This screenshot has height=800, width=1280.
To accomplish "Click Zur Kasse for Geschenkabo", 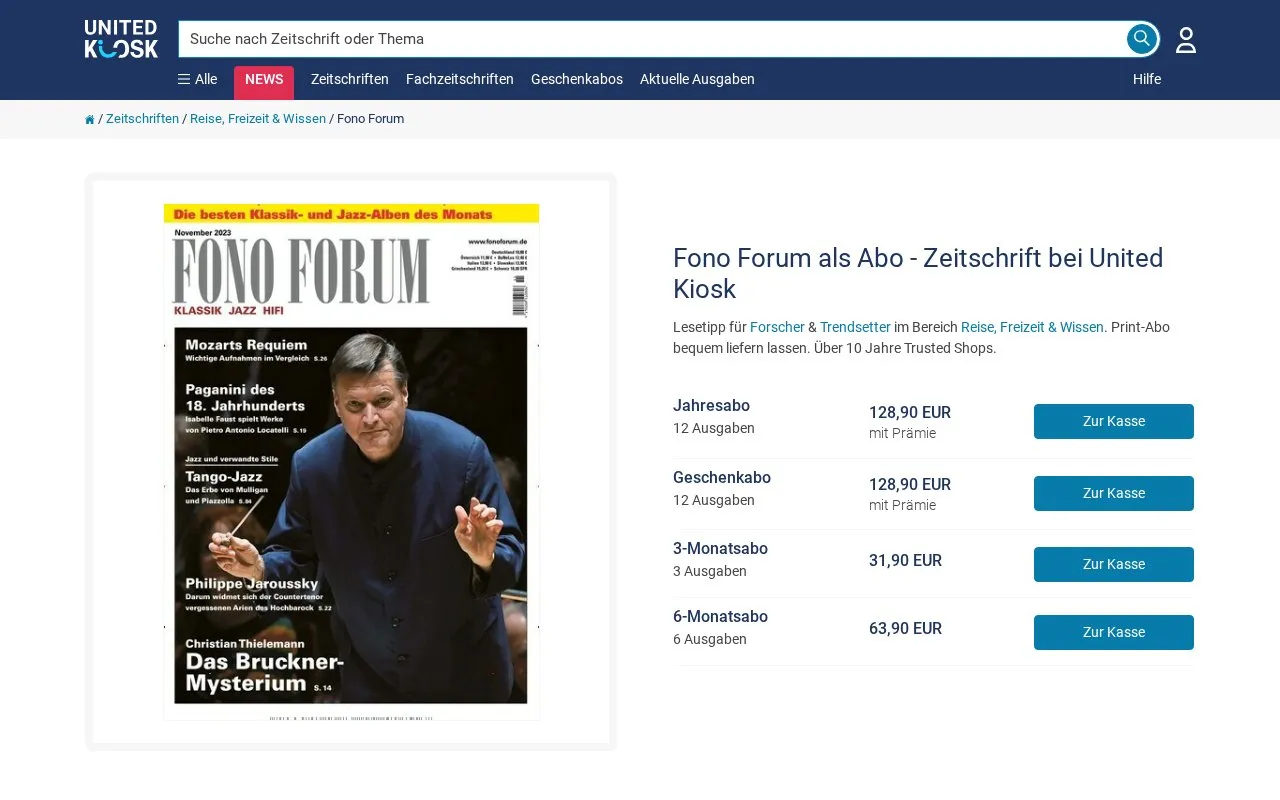I will [1114, 493].
